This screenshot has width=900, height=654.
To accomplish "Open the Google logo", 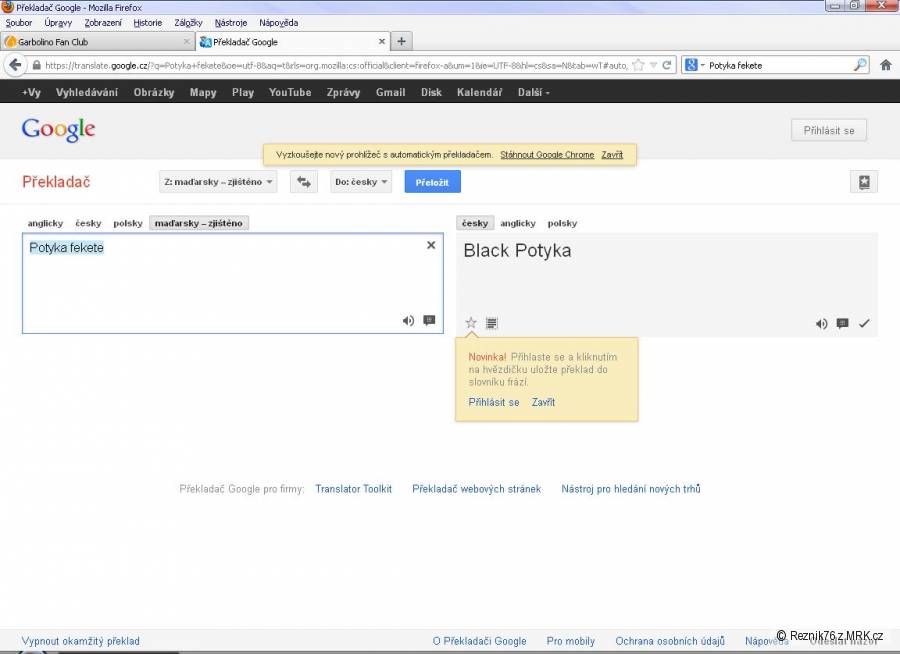I will click(x=58, y=130).
